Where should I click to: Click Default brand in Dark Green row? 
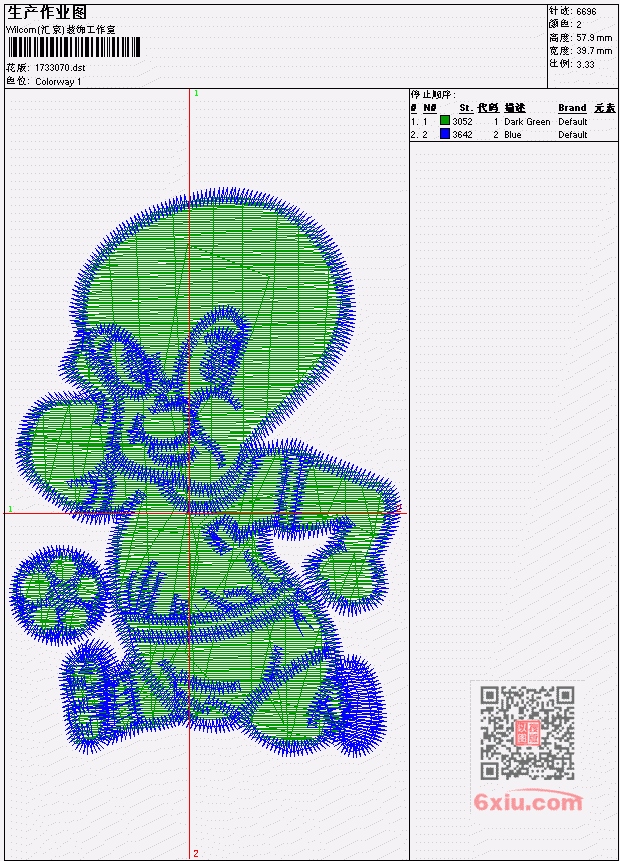pyautogui.click(x=573, y=121)
